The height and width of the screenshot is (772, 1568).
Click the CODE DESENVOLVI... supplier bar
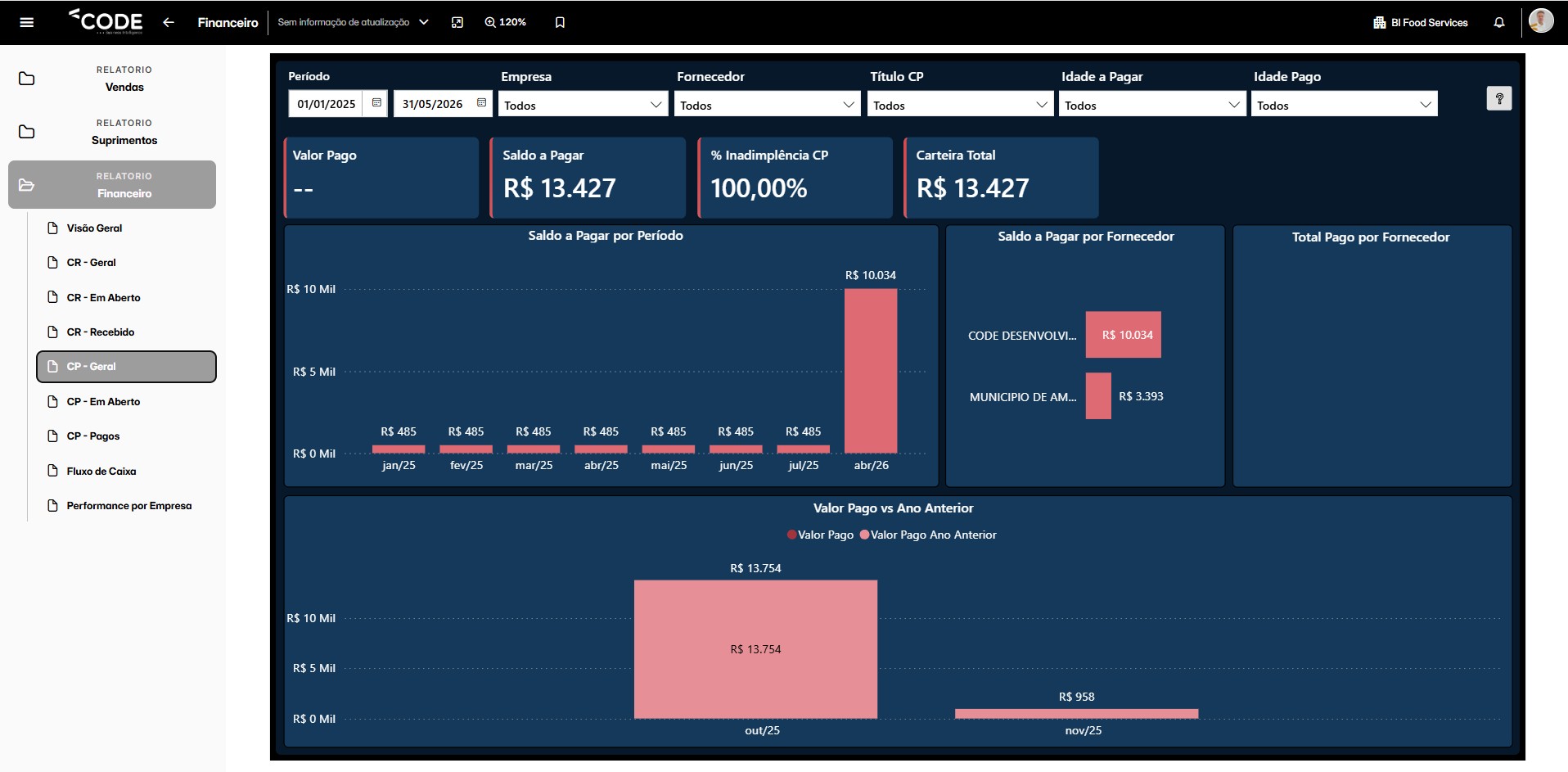(x=1123, y=335)
